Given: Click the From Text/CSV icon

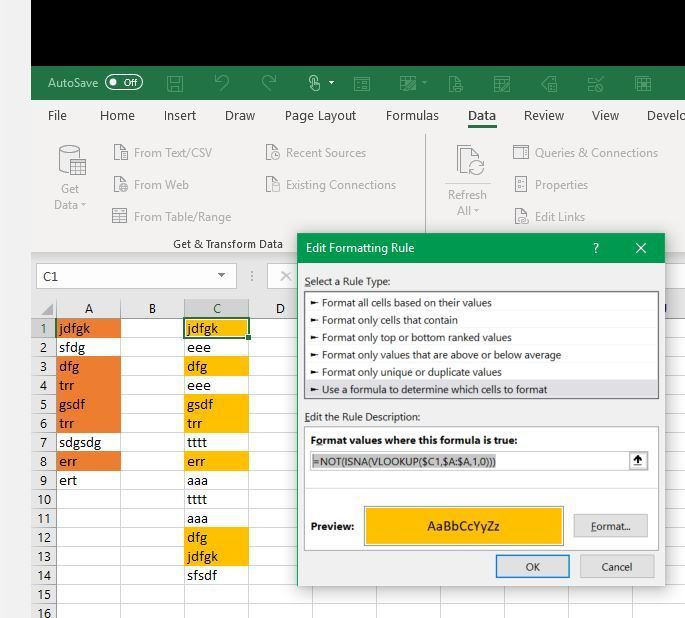Looking at the screenshot, I should [x=121, y=152].
